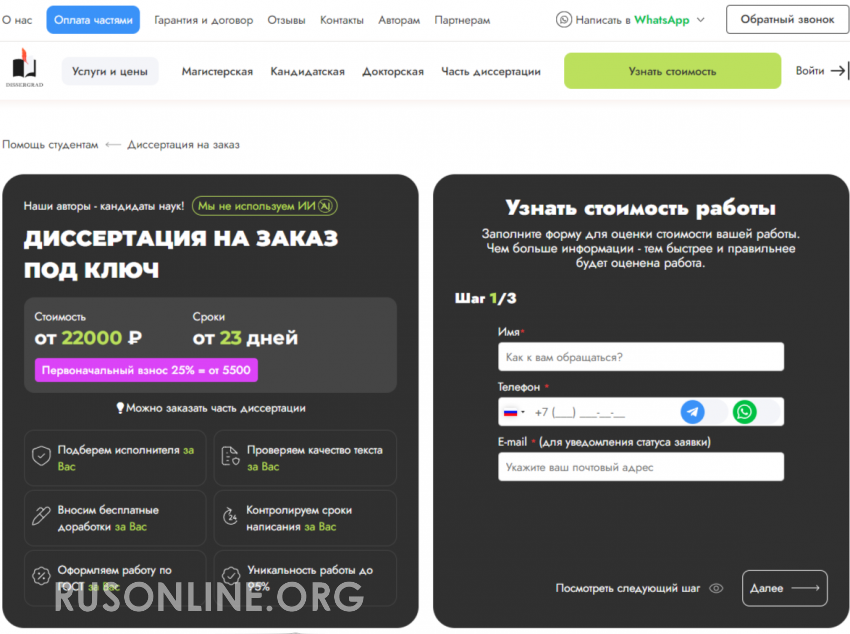
Task: Open the country flag phone code dropdown
Action: pos(514,412)
